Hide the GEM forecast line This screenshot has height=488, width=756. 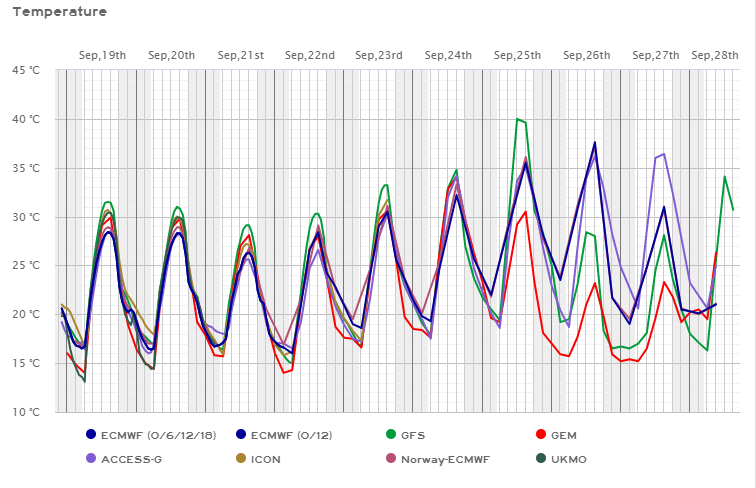point(556,435)
